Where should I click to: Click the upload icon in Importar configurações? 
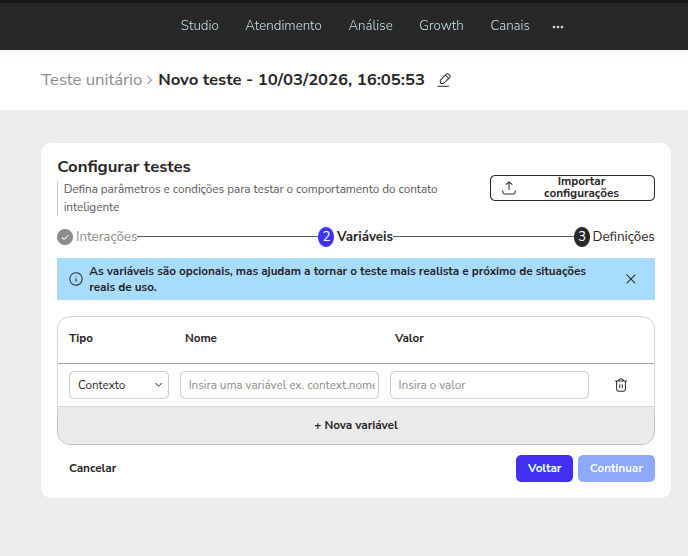(508, 188)
